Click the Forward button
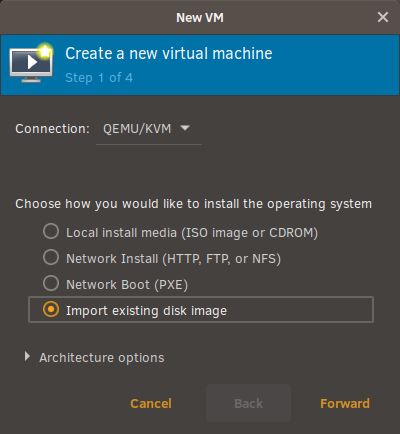This screenshot has width=400, height=434. pyautogui.click(x=345, y=403)
